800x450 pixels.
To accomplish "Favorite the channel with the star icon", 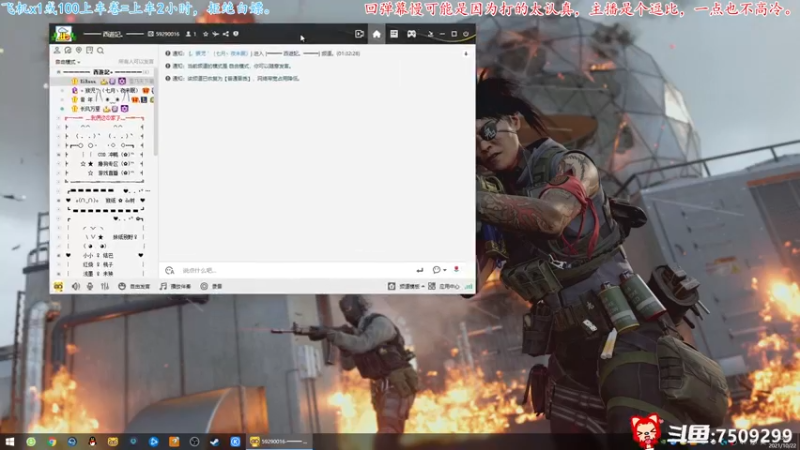I will click(x=206, y=34).
